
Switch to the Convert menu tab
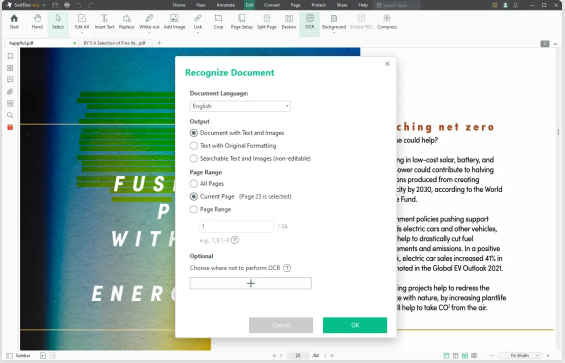click(272, 5)
